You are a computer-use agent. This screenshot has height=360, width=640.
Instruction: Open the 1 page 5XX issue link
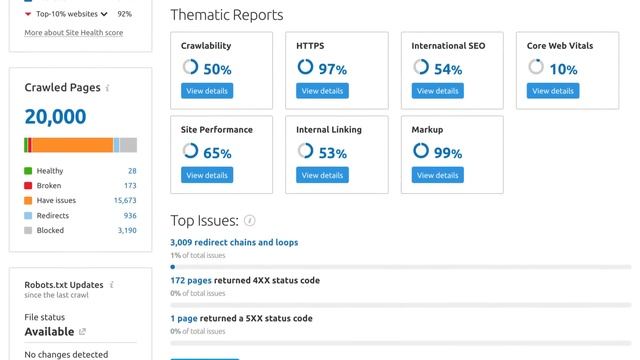pyautogui.click(x=184, y=318)
